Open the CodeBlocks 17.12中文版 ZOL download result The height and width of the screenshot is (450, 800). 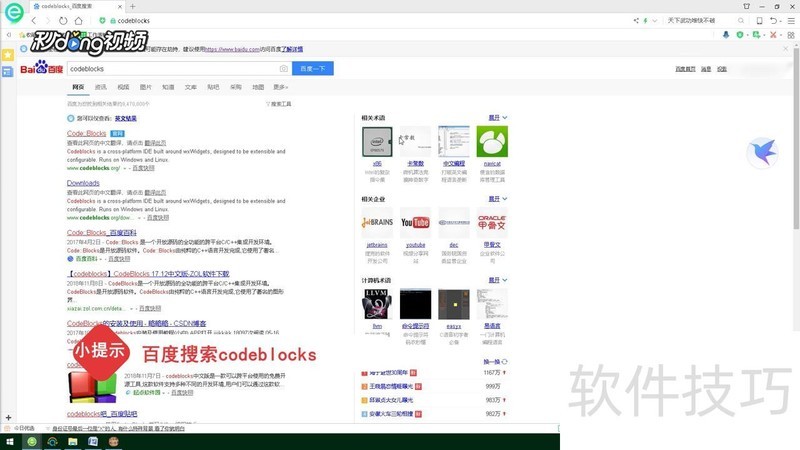click(149, 274)
